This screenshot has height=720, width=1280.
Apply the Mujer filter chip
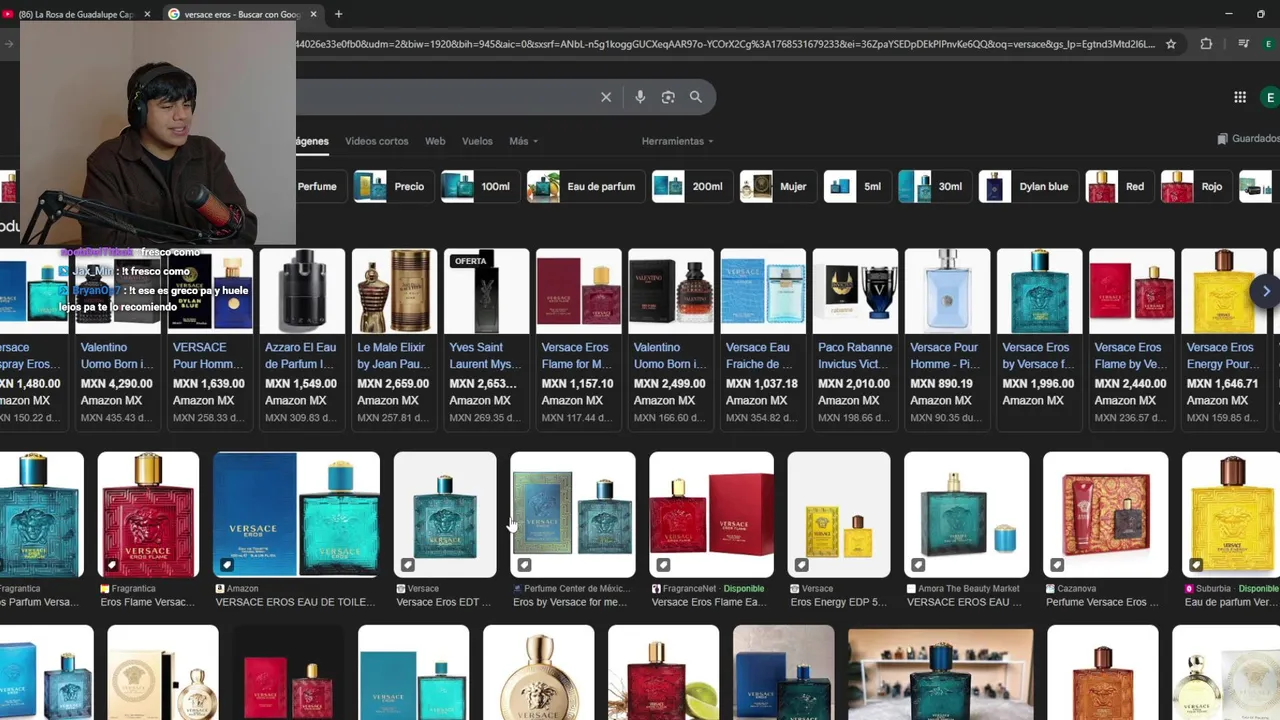coord(777,186)
